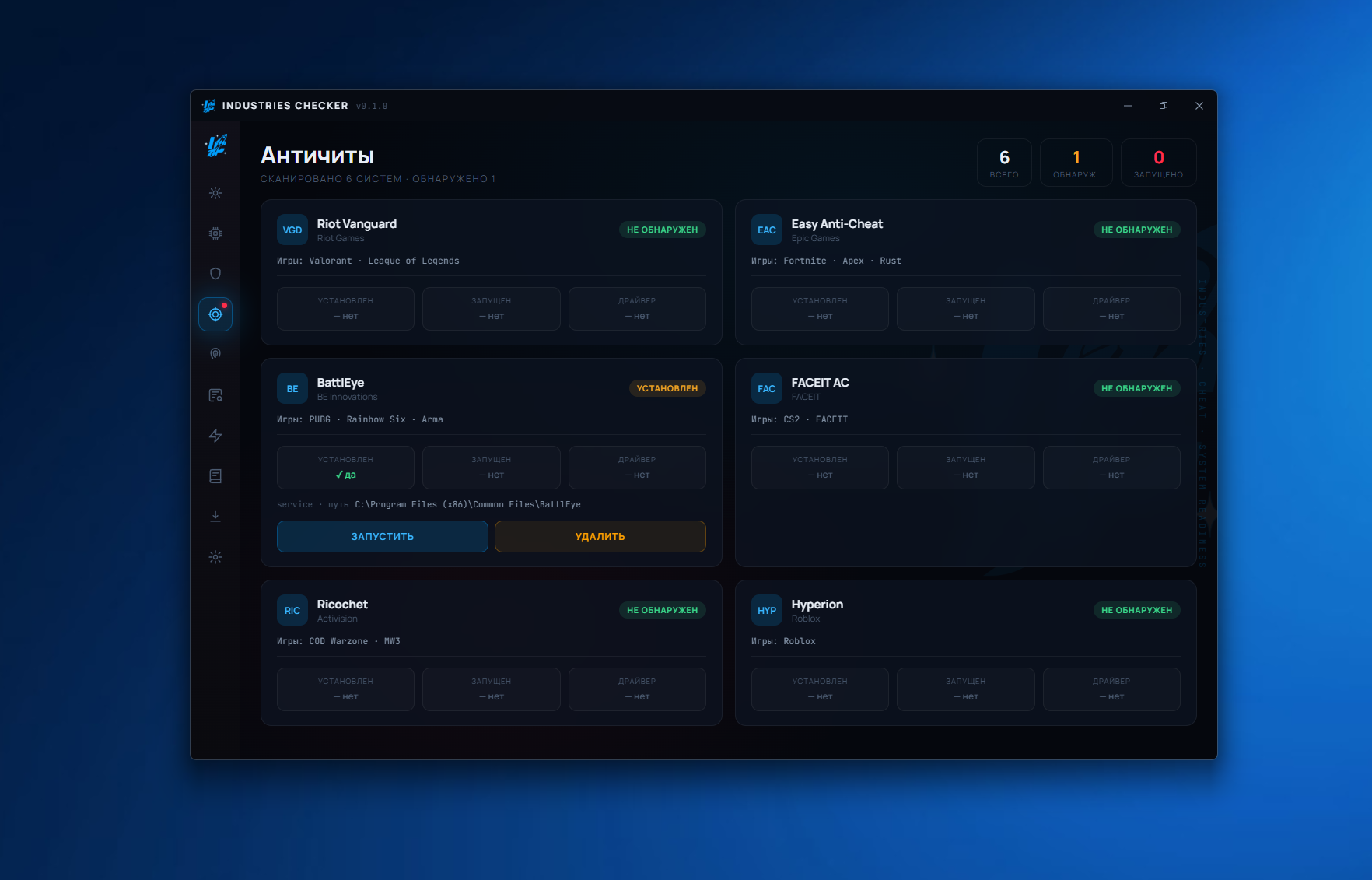Click the ЗАПУЩЕН cell in Hyperion card

(966, 689)
